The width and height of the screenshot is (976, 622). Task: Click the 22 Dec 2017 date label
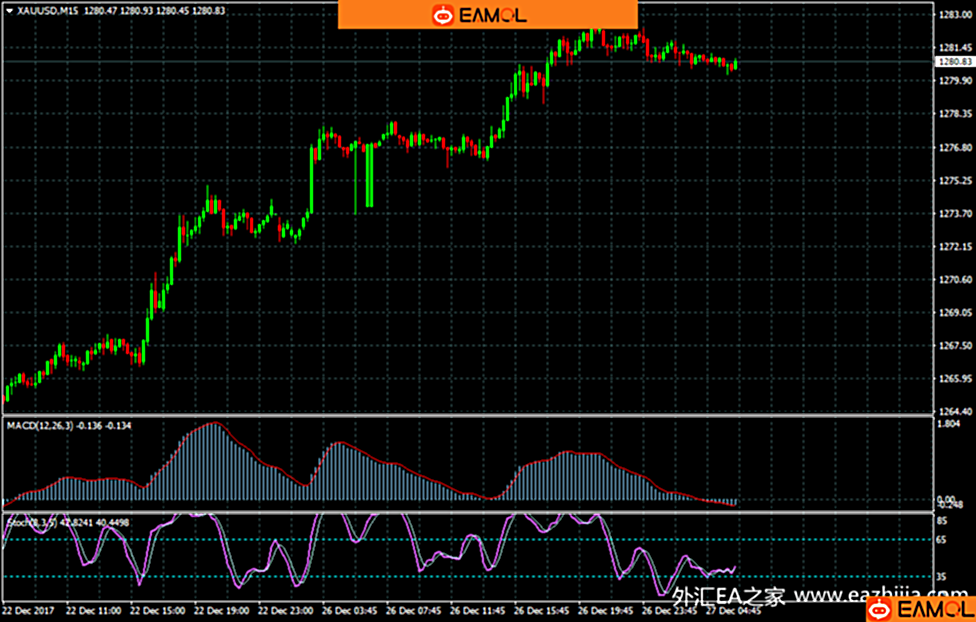click(x=30, y=609)
